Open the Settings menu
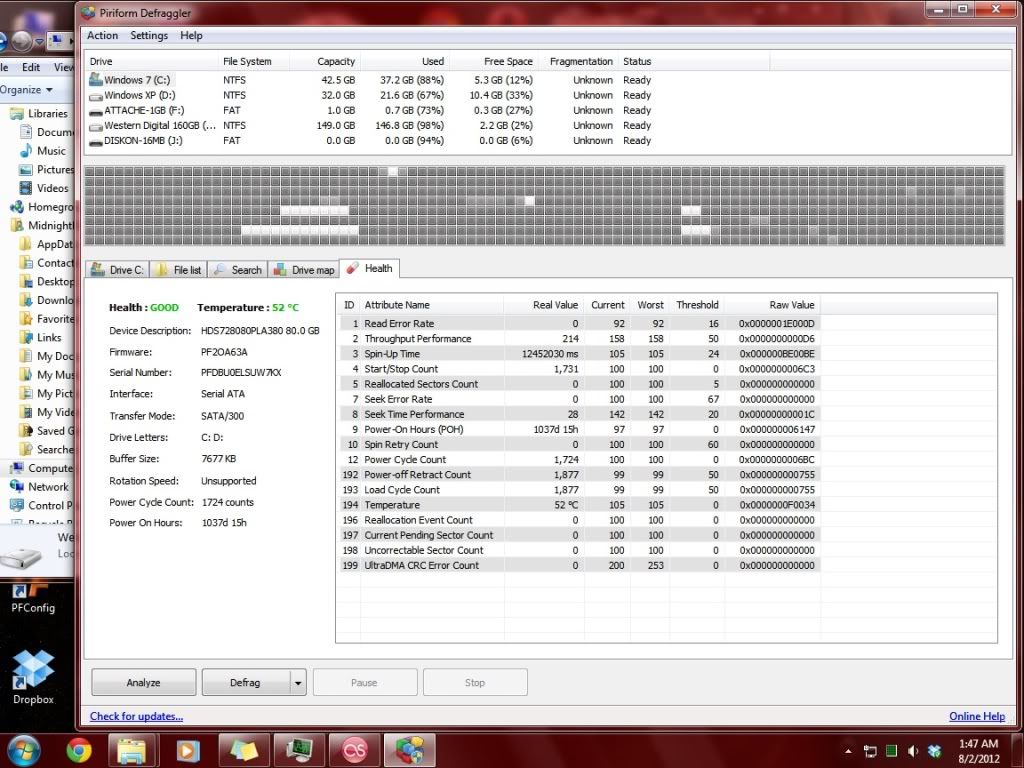 (149, 36)
